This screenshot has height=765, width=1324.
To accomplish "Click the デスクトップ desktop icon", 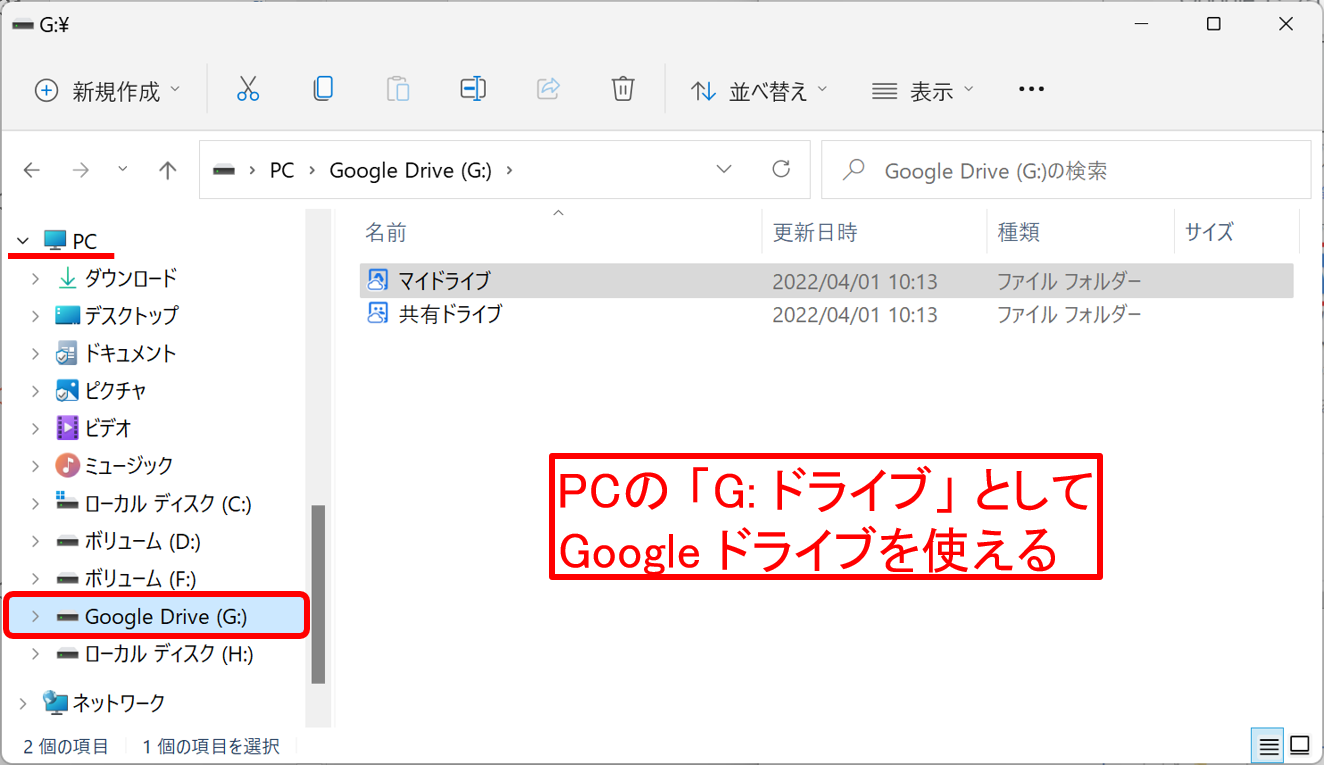I will (x=67, y=315).
